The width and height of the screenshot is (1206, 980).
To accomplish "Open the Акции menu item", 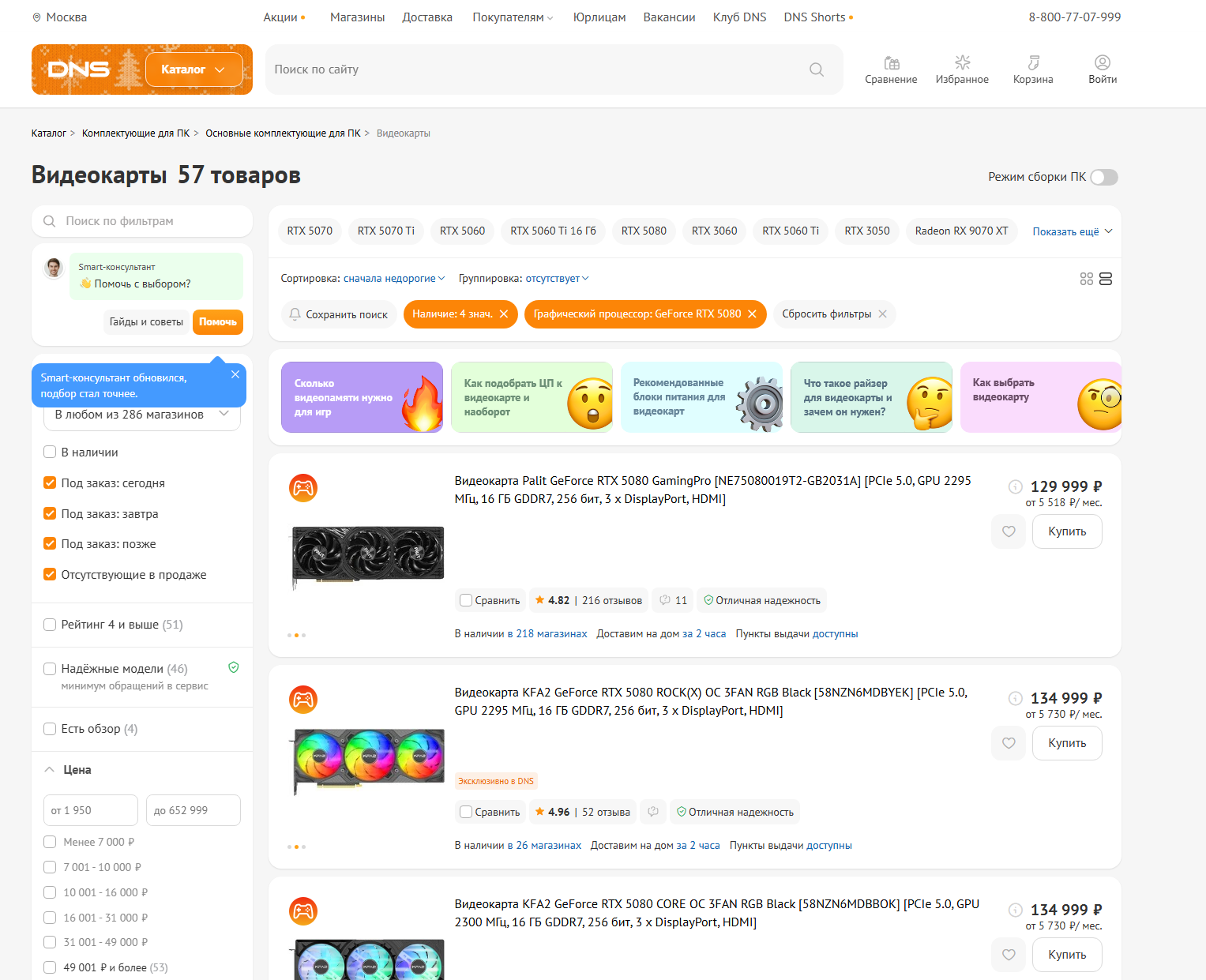I will click(280, 17).
